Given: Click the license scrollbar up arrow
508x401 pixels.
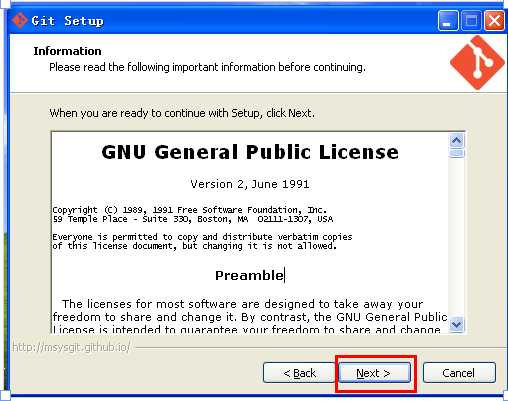Looking at the screenshot, I should tap(456, 140).
